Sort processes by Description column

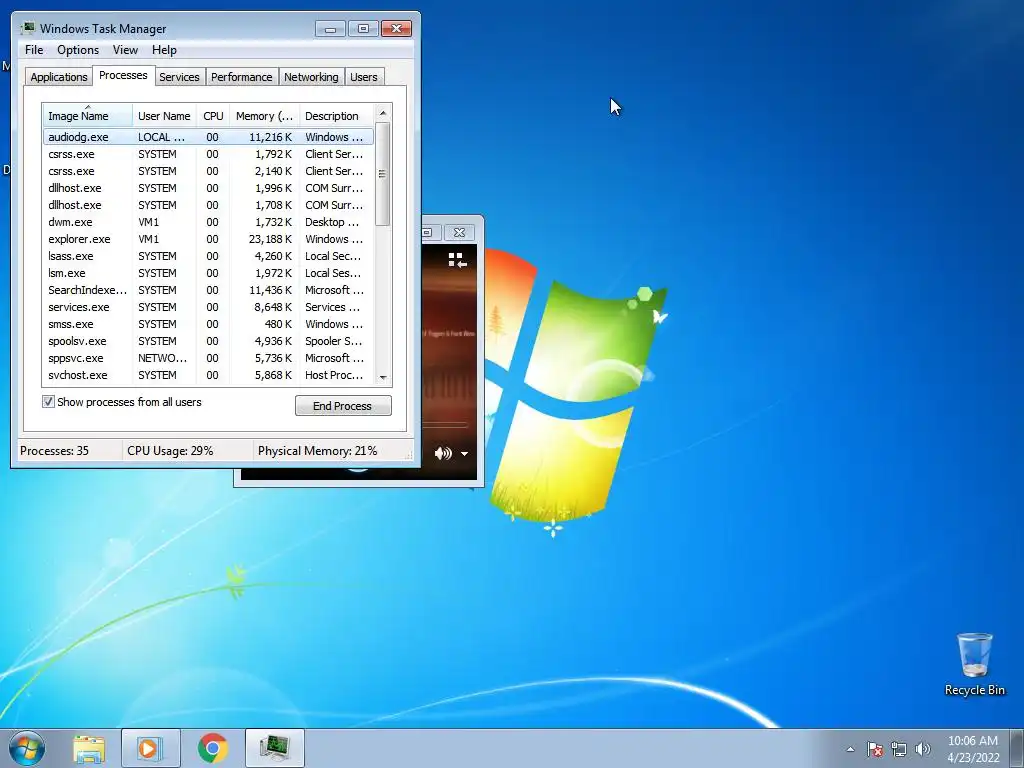click(336, 116)
